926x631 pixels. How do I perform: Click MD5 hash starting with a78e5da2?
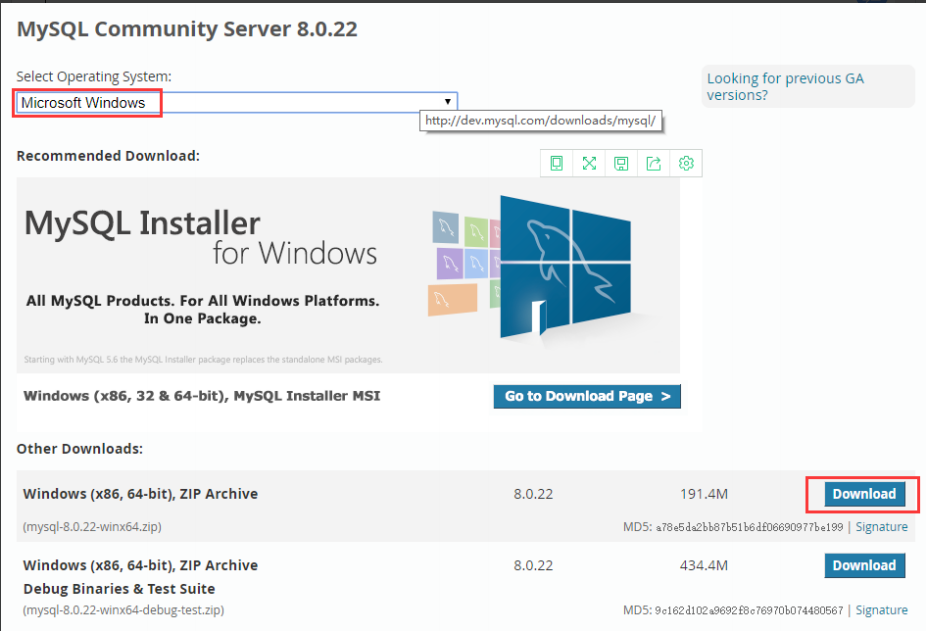[x=749, y=527]
